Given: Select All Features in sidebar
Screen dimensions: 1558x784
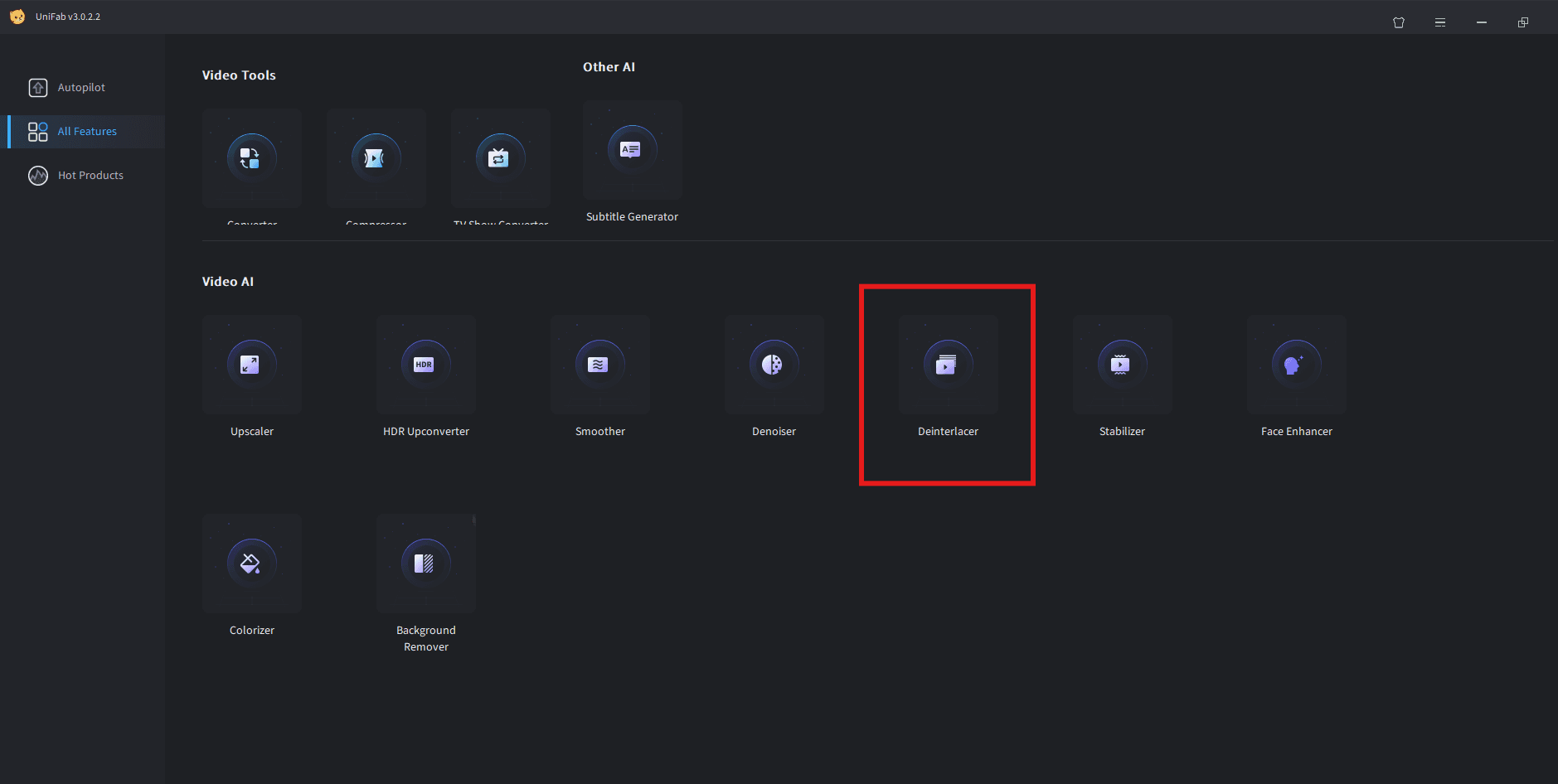Looking at the screenshot, I should click(86, 132).
